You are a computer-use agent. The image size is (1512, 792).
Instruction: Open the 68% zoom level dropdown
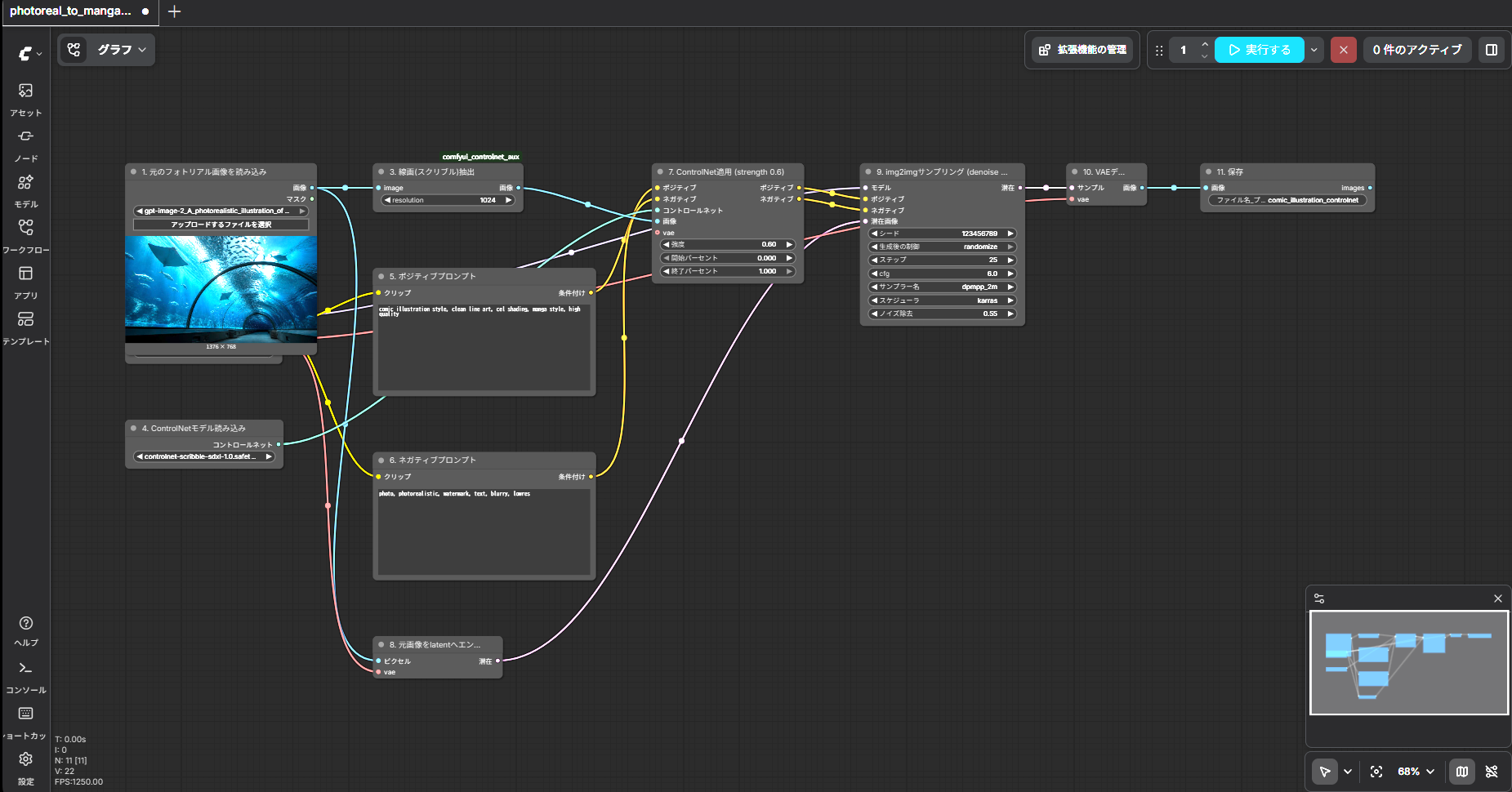click(x=1416, y=772)
